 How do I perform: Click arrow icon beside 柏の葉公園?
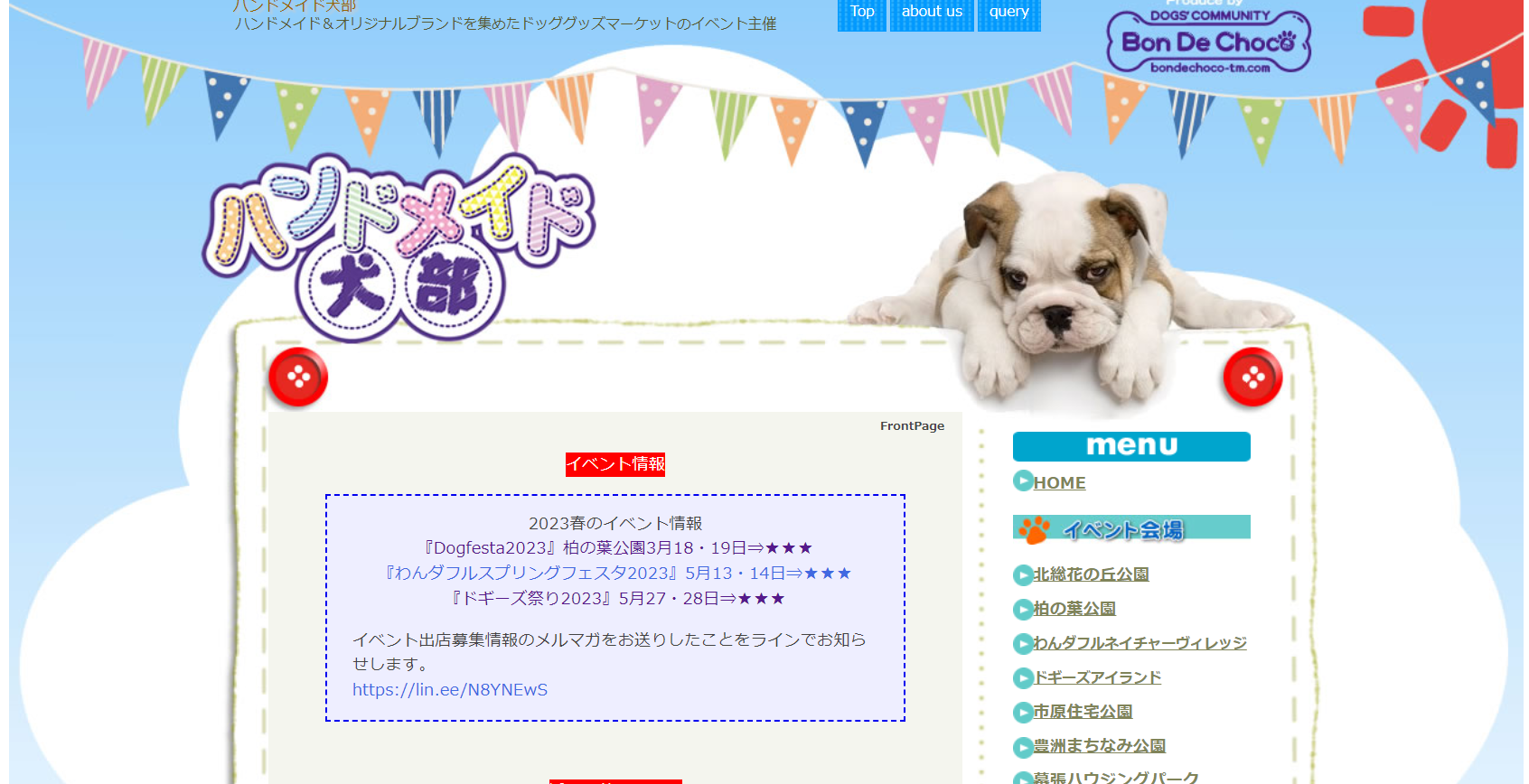[x=1023, y=610]
